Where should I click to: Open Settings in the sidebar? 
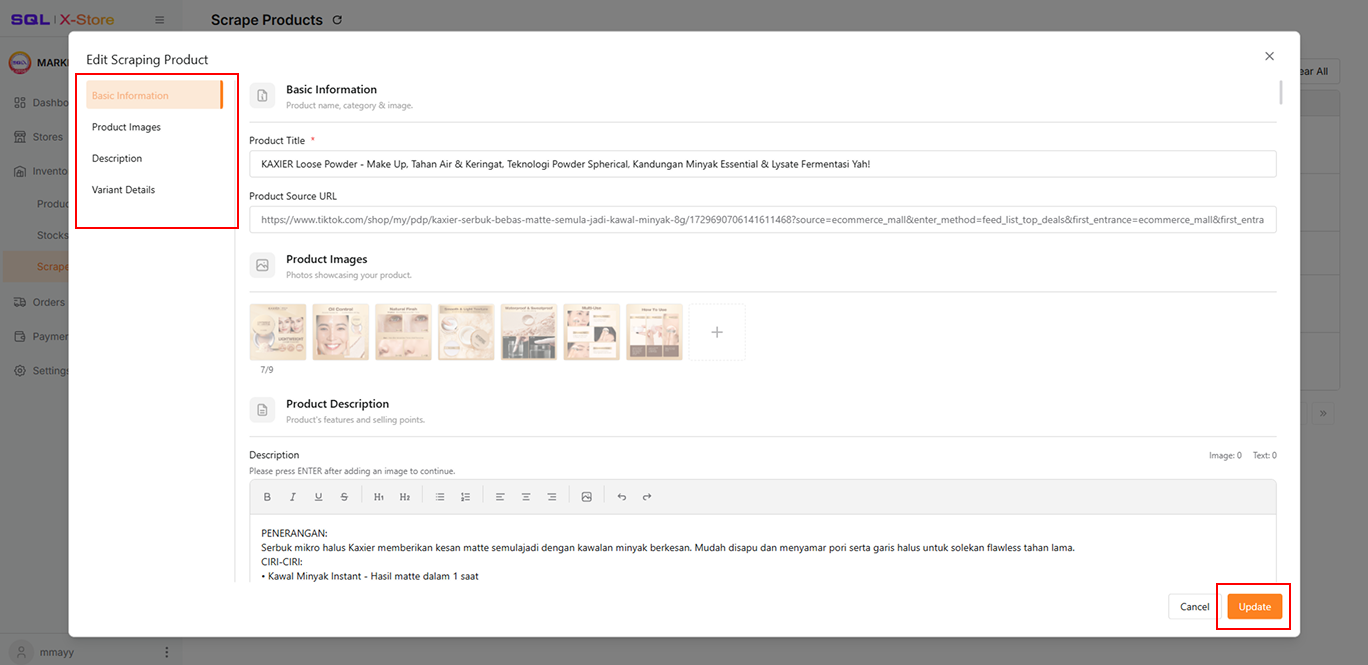tap(40, 370)
